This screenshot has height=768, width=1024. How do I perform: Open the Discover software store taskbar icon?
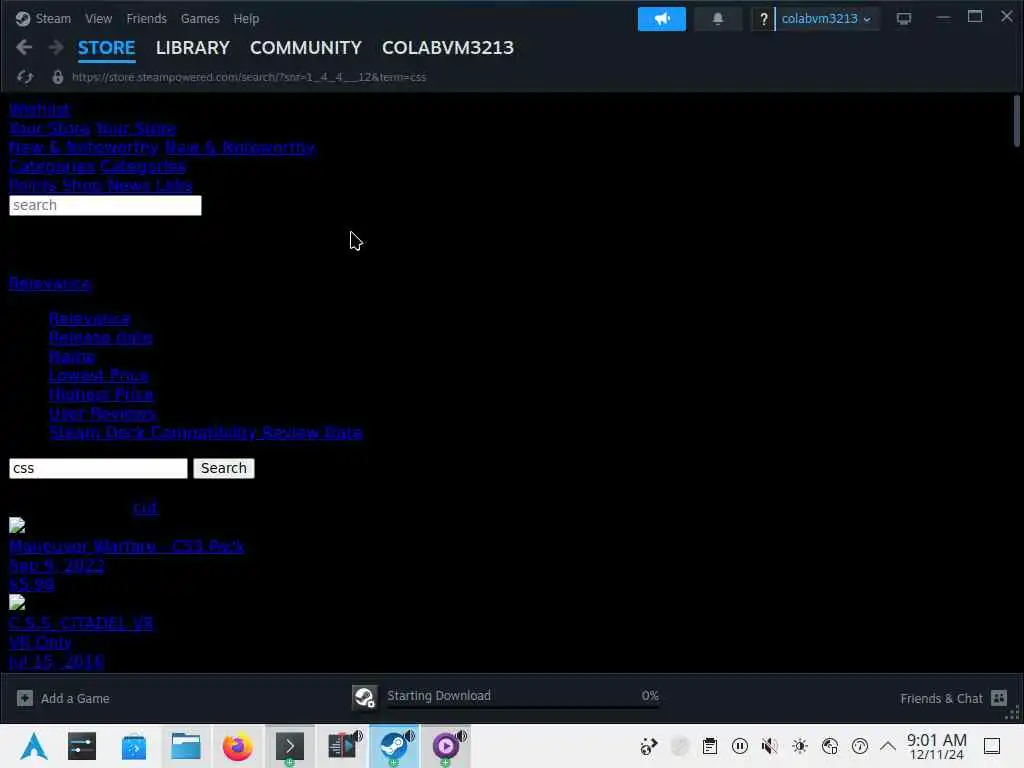134,746
